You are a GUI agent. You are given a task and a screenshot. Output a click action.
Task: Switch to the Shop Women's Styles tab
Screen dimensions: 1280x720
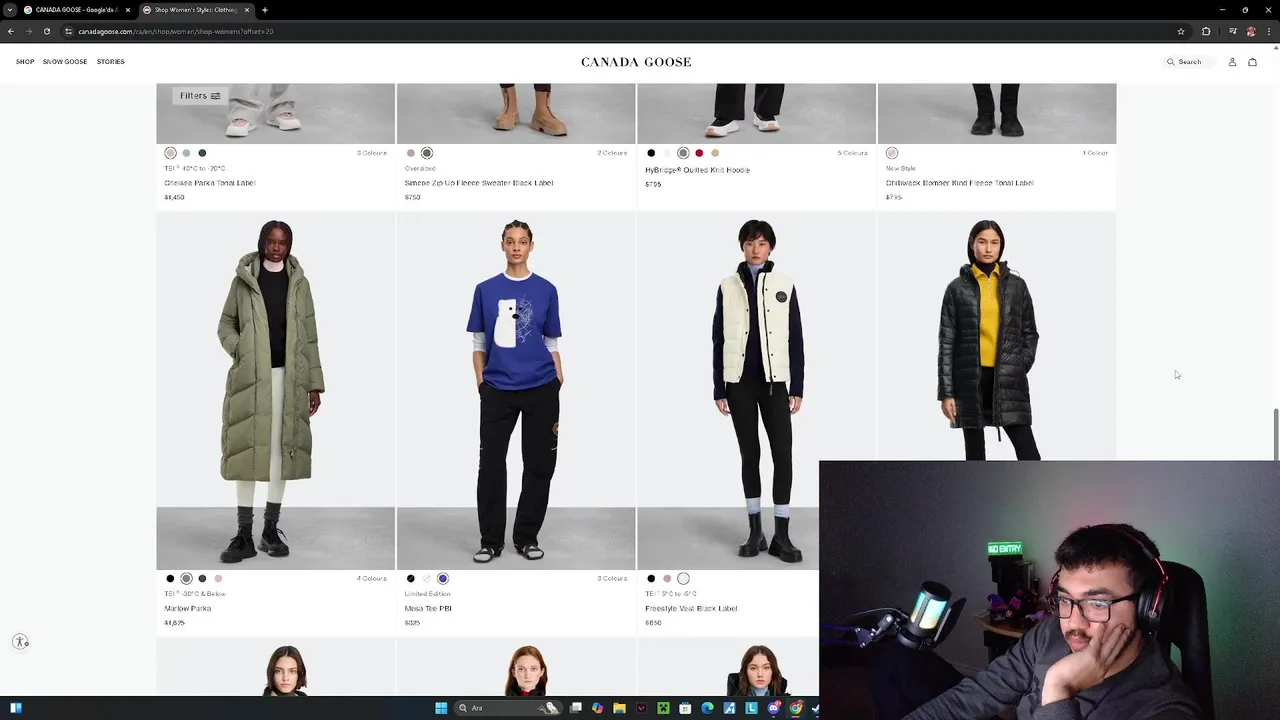[x=196, y=10]
